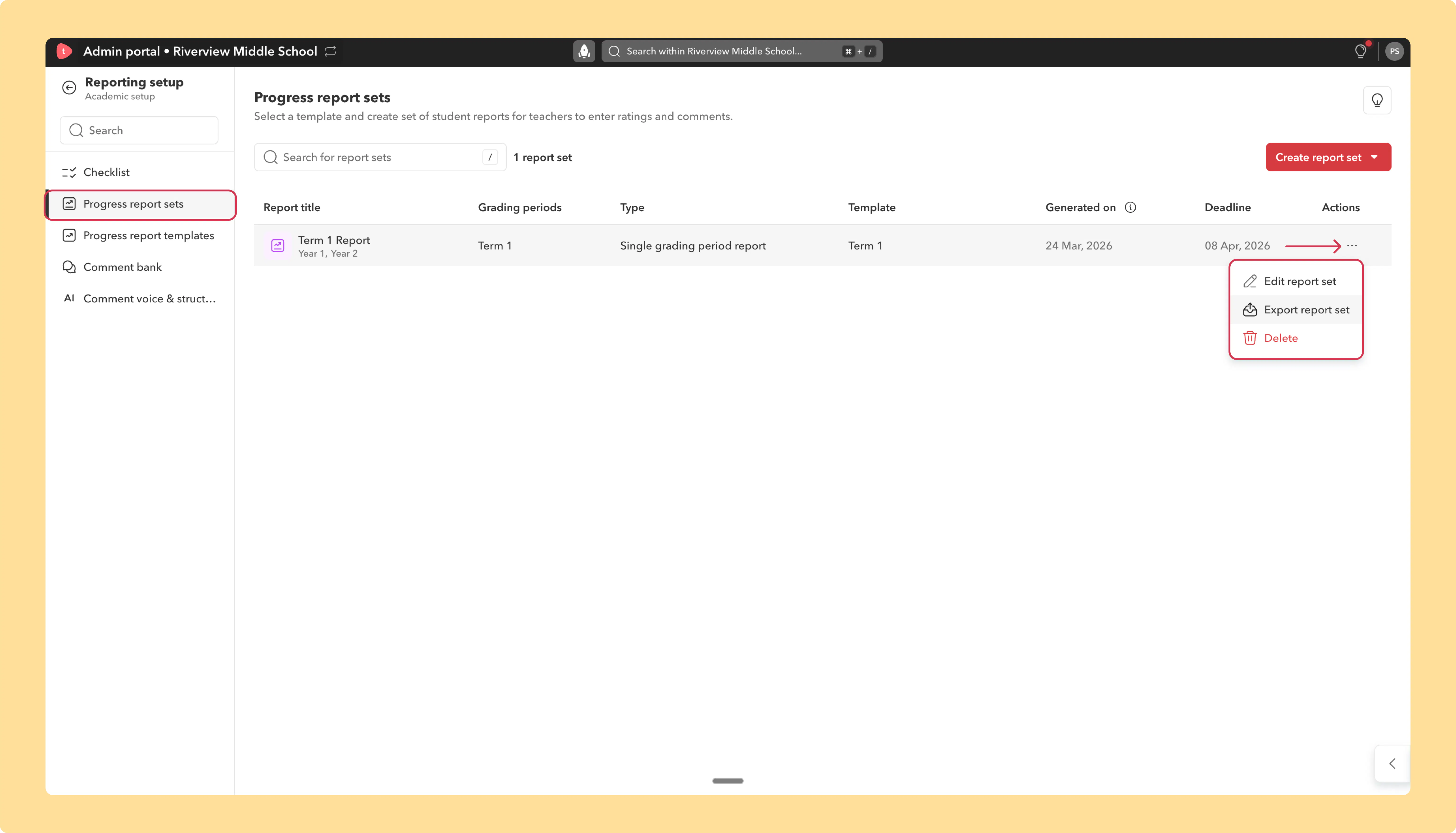Click the Term 1 Report purple icon
This screenshot has height=833, width=1456.
pyautogui.click(x=278, y=245)
